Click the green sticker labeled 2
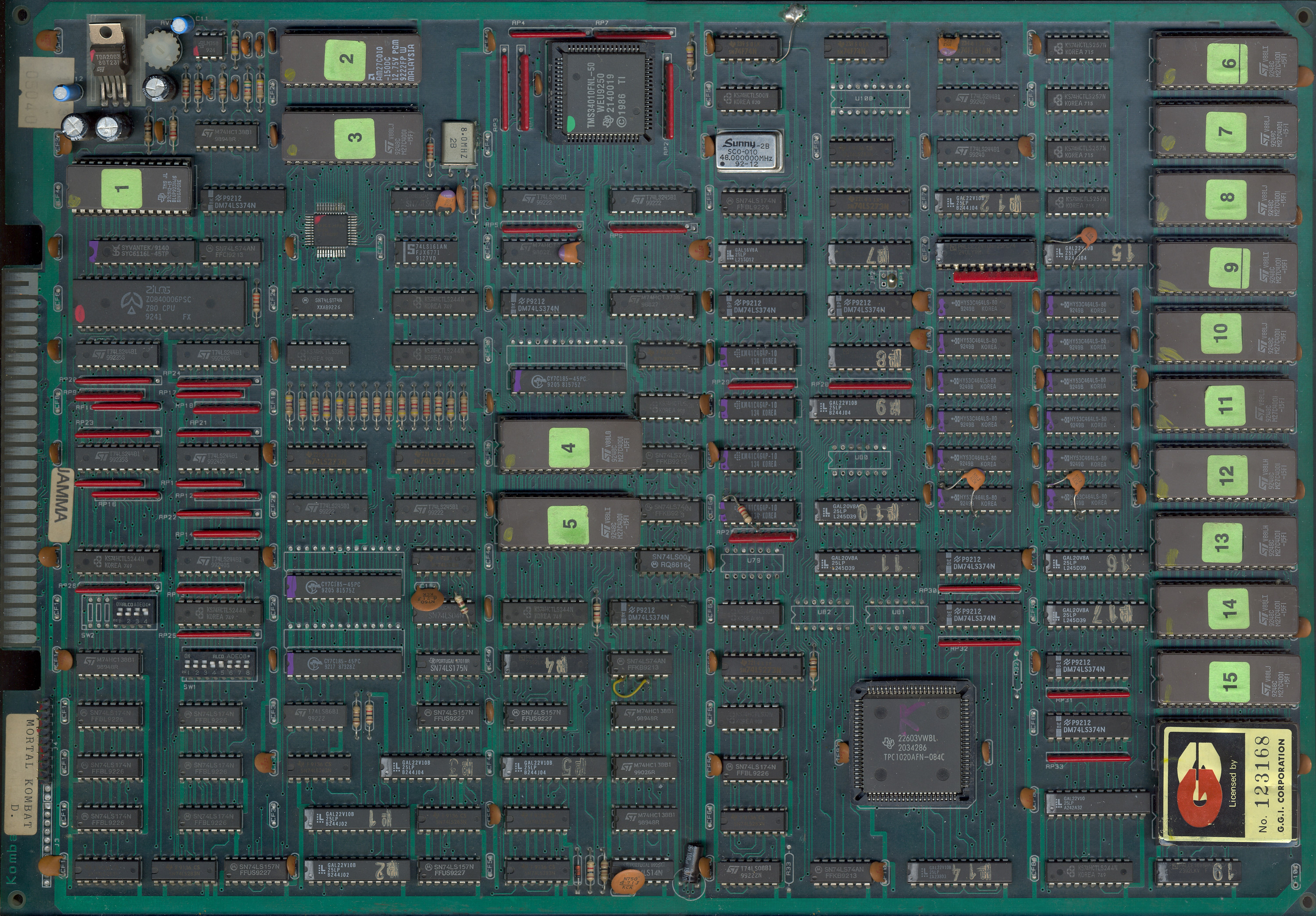The height and width of the screenshot is (916, 1316). coord(344,60)
